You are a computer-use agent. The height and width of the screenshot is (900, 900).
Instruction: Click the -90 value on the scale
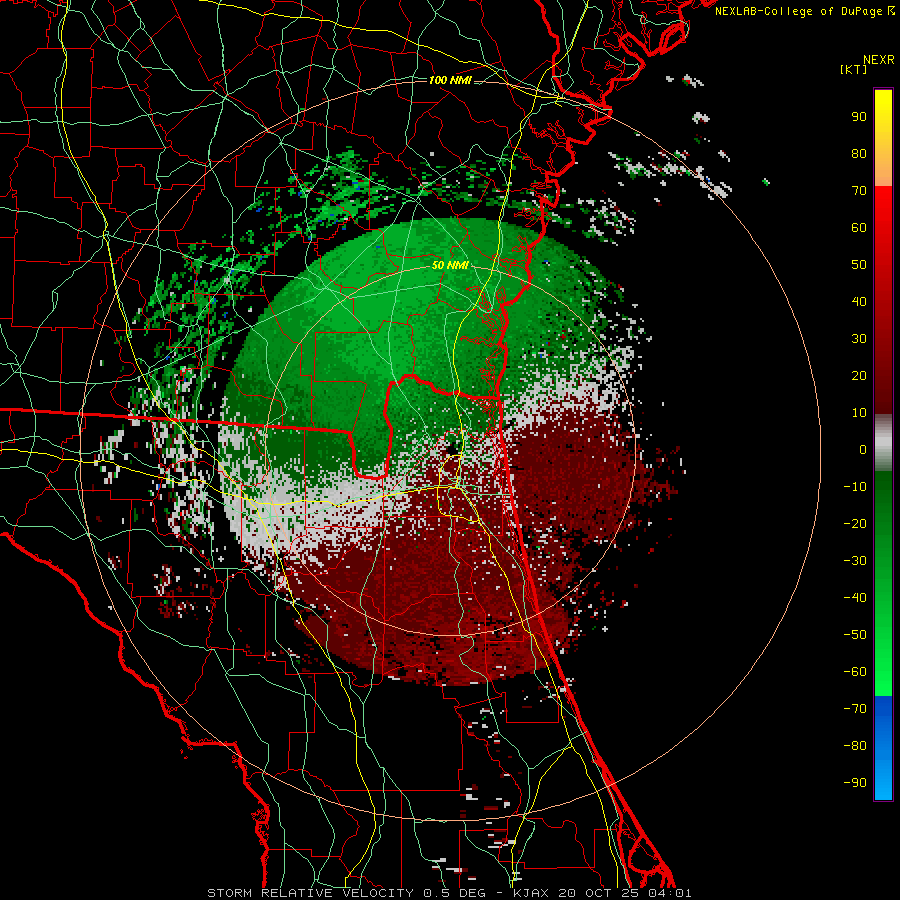[855, 783]
